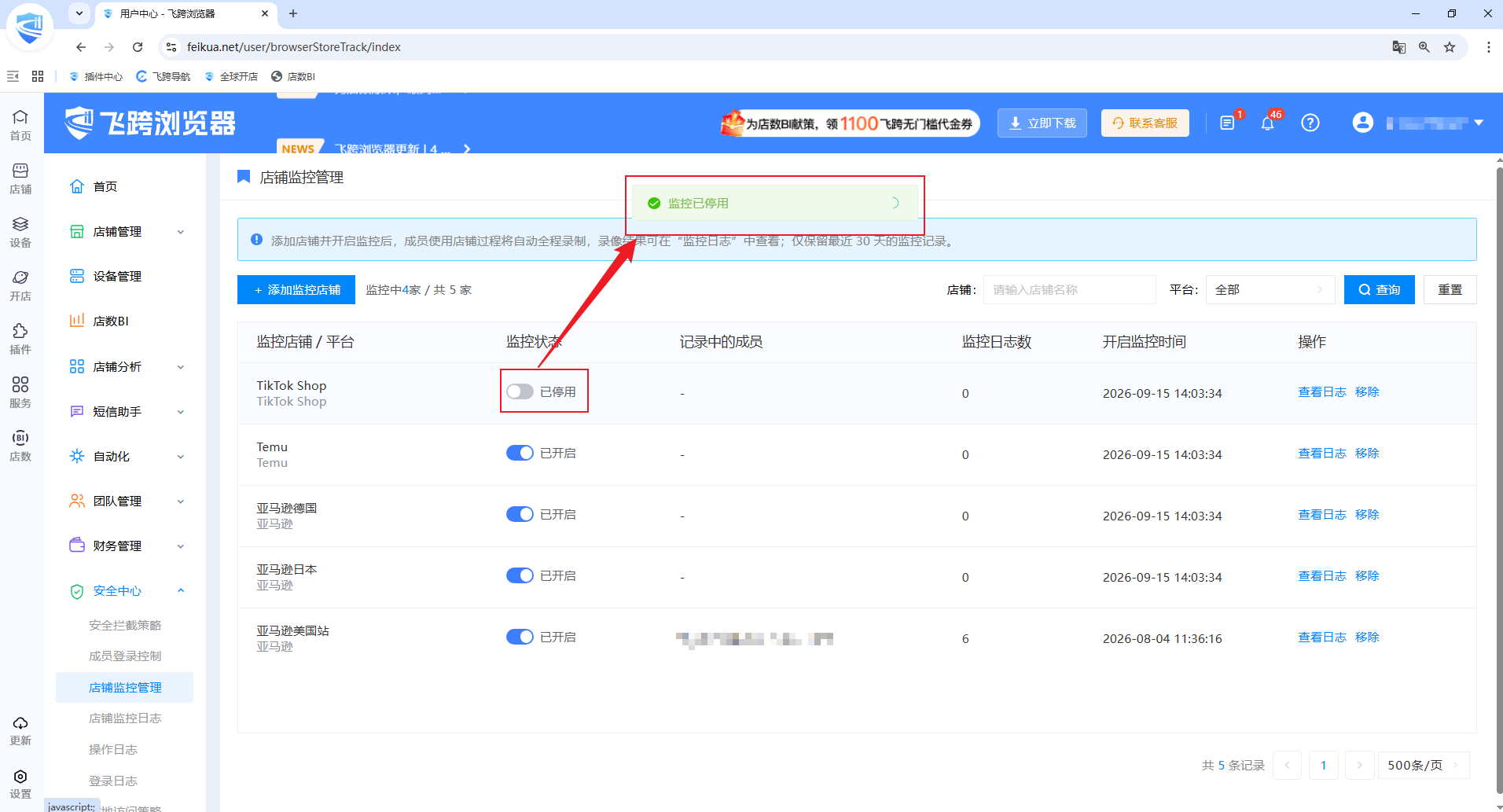Open the 店铺监控日志 submenu item

coord(125,718)
